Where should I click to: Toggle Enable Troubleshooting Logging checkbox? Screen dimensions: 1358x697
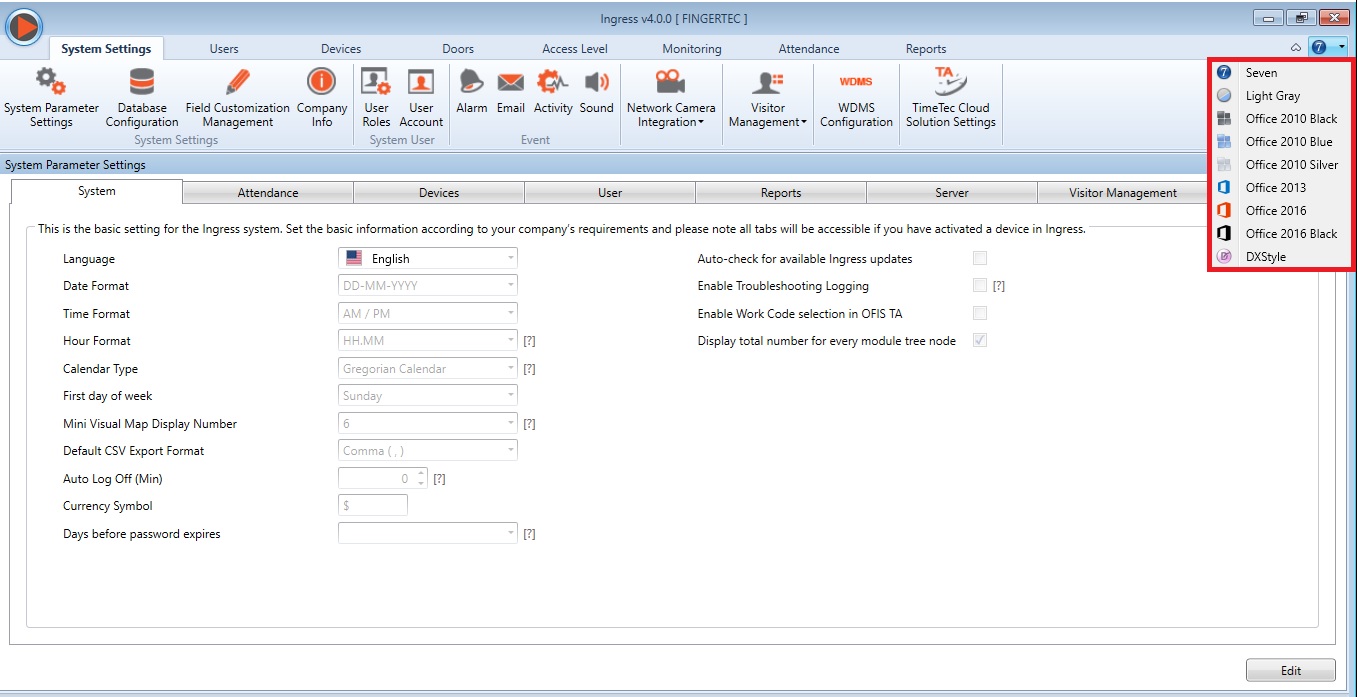pyautogui.click(x=980, y=285)
